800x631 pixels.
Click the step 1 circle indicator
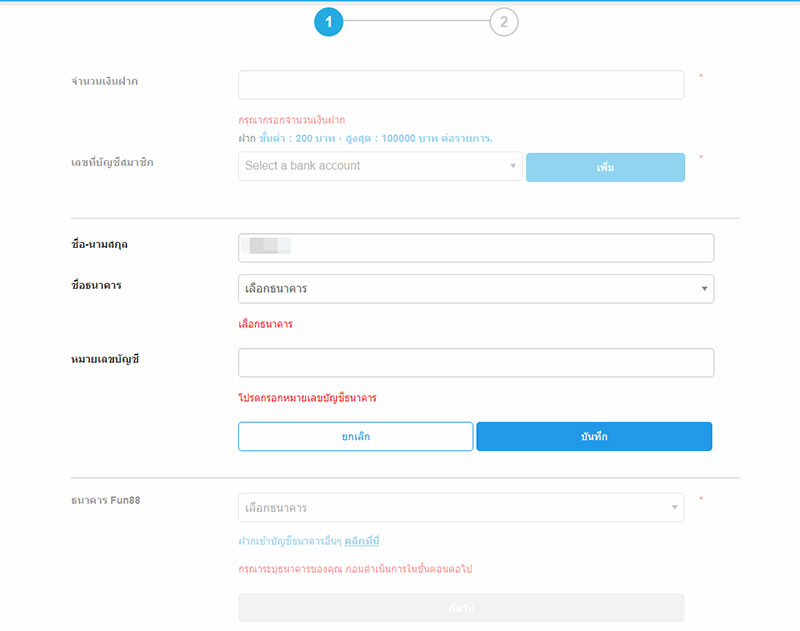[x=329, y=21]
